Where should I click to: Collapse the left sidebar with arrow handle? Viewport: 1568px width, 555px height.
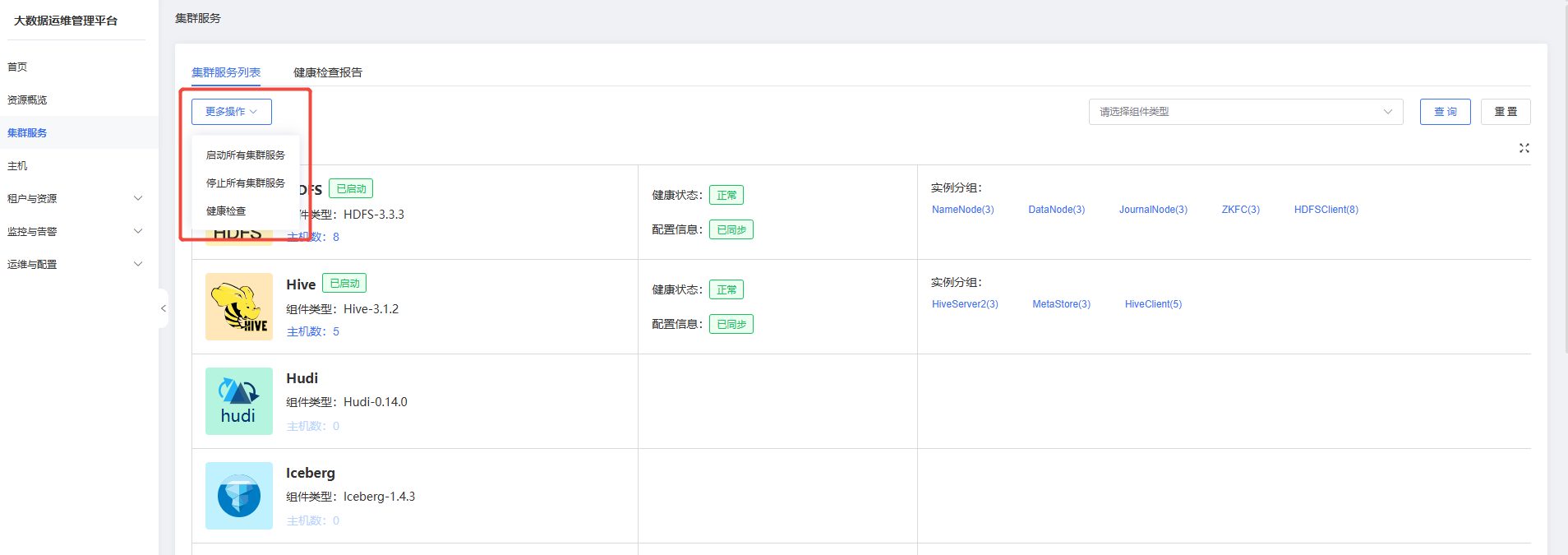point(164,308)
